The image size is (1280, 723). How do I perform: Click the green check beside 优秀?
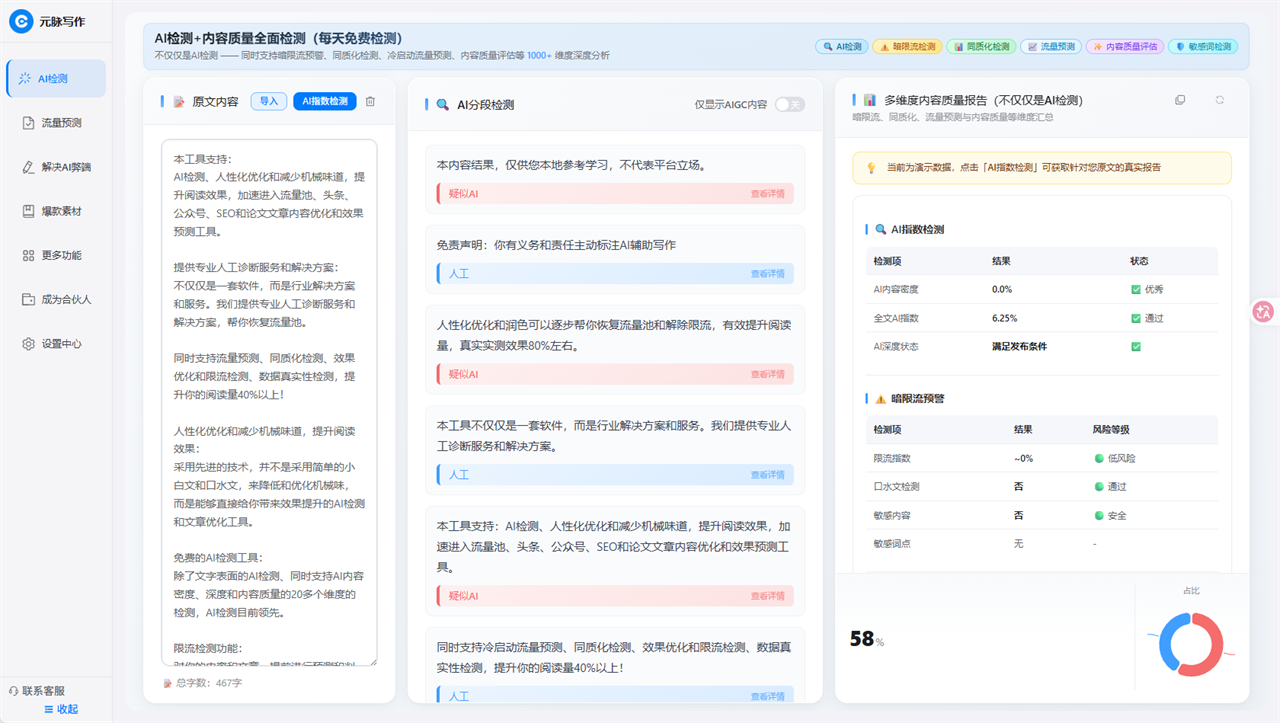[1136, 289]
